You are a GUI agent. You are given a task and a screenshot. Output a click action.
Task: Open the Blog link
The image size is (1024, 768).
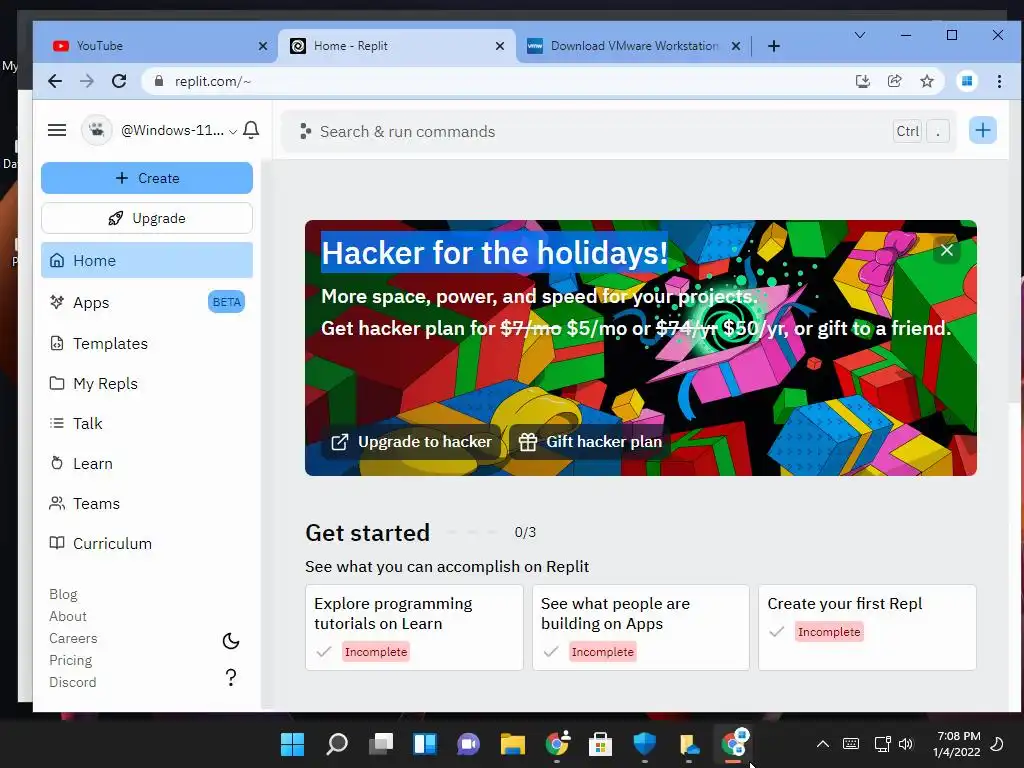tap(63, 594)
